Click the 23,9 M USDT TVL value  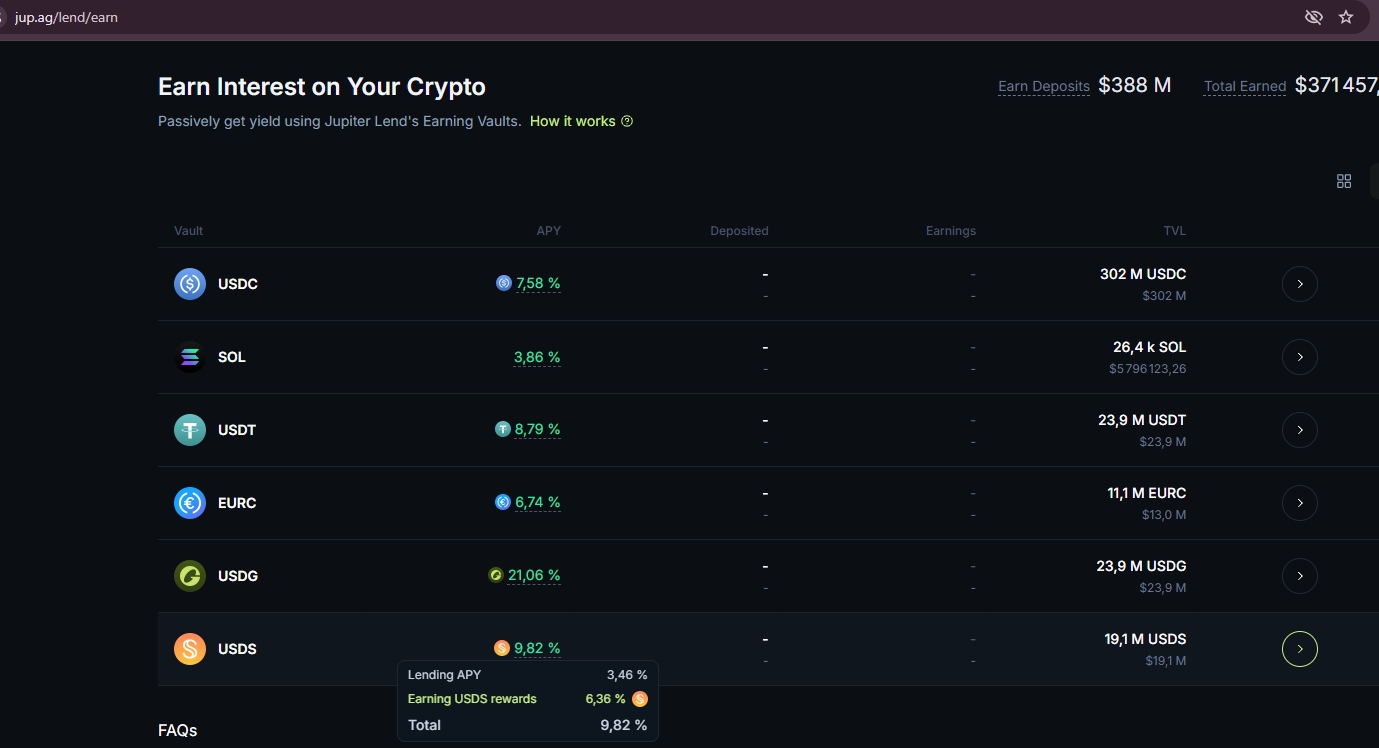pos(1142,420)
